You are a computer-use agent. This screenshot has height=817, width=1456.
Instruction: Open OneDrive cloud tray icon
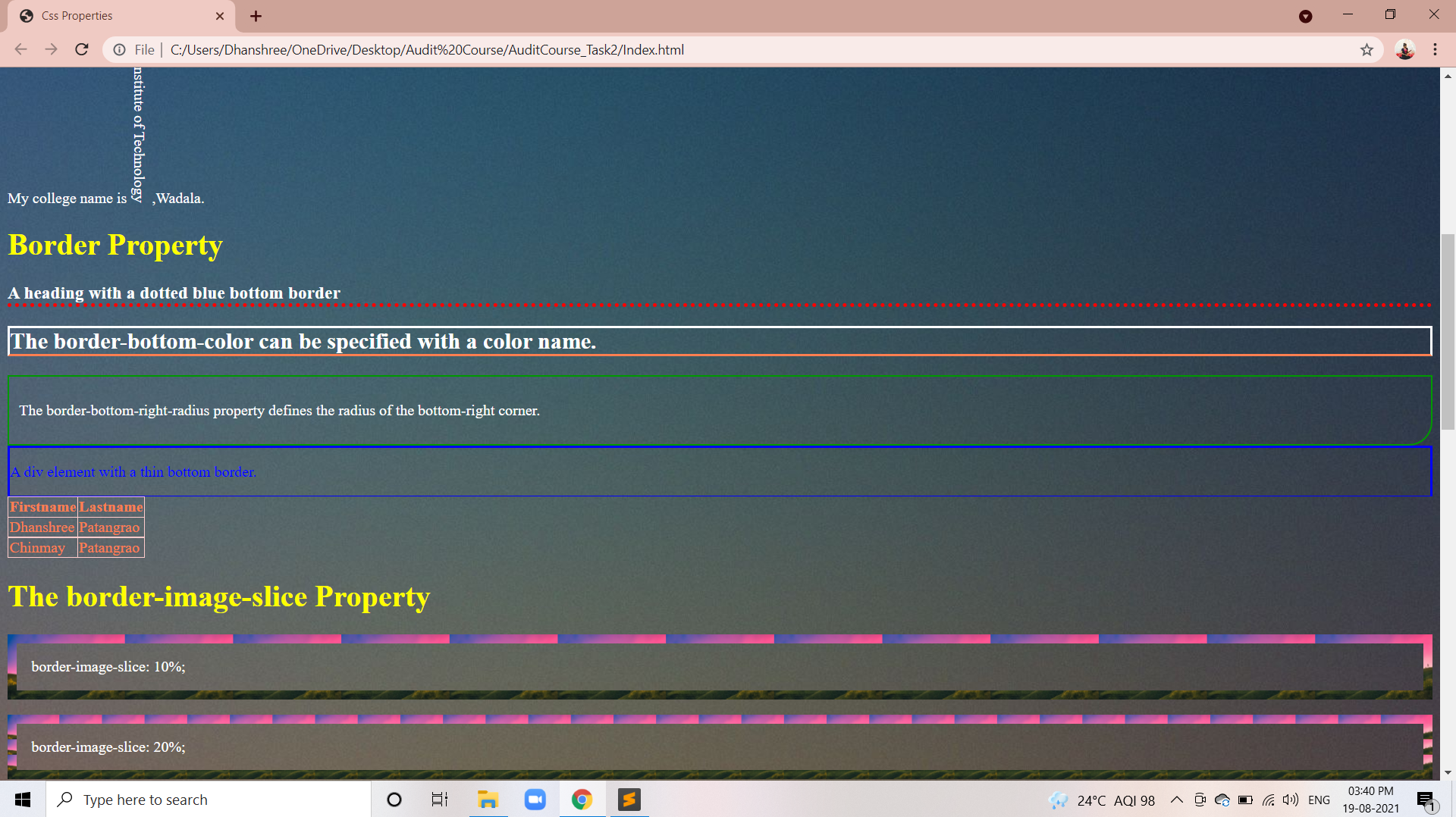coord(1222,800)
